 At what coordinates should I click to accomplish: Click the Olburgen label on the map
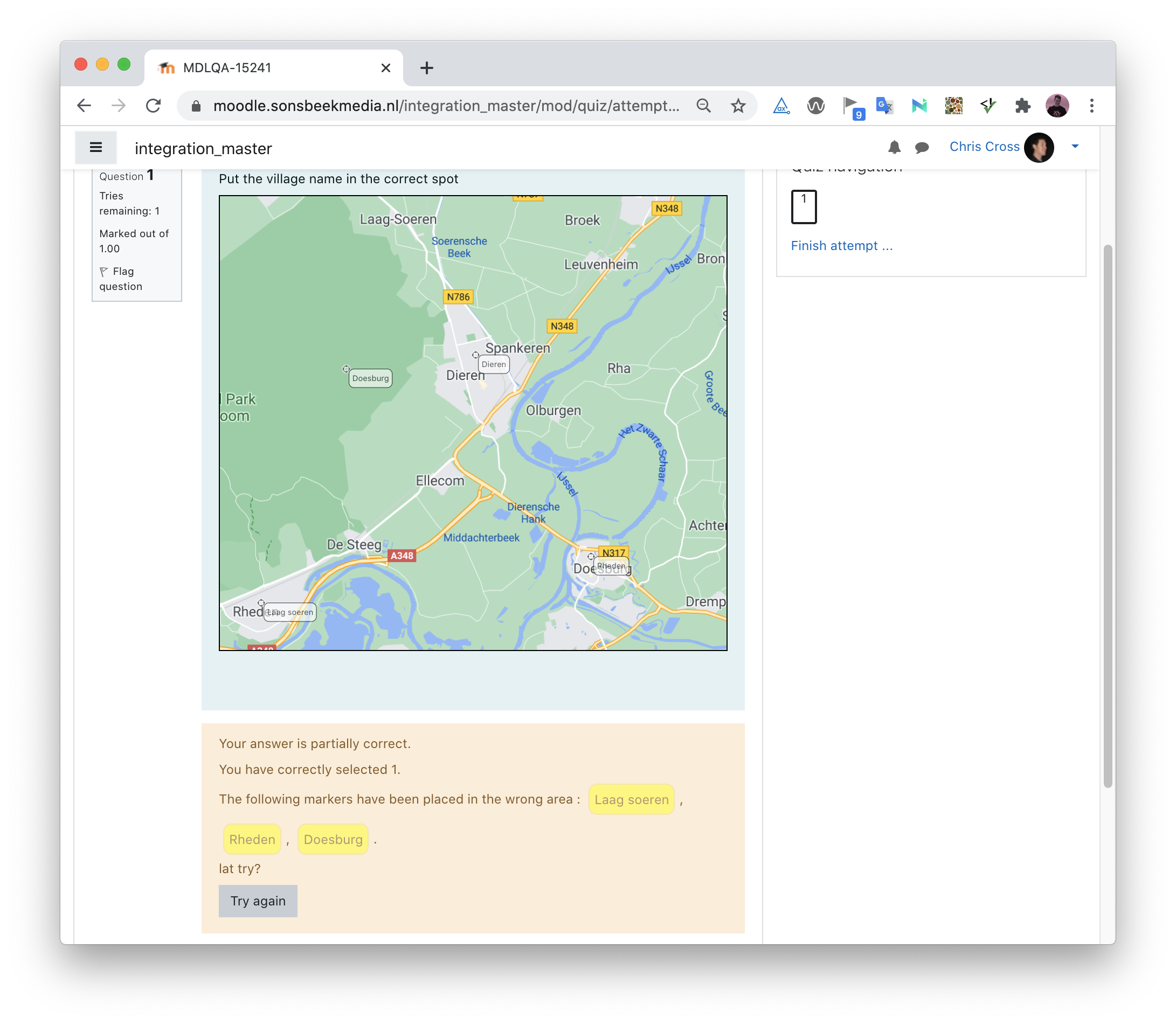pyautogui.click(x=554, y=411)
